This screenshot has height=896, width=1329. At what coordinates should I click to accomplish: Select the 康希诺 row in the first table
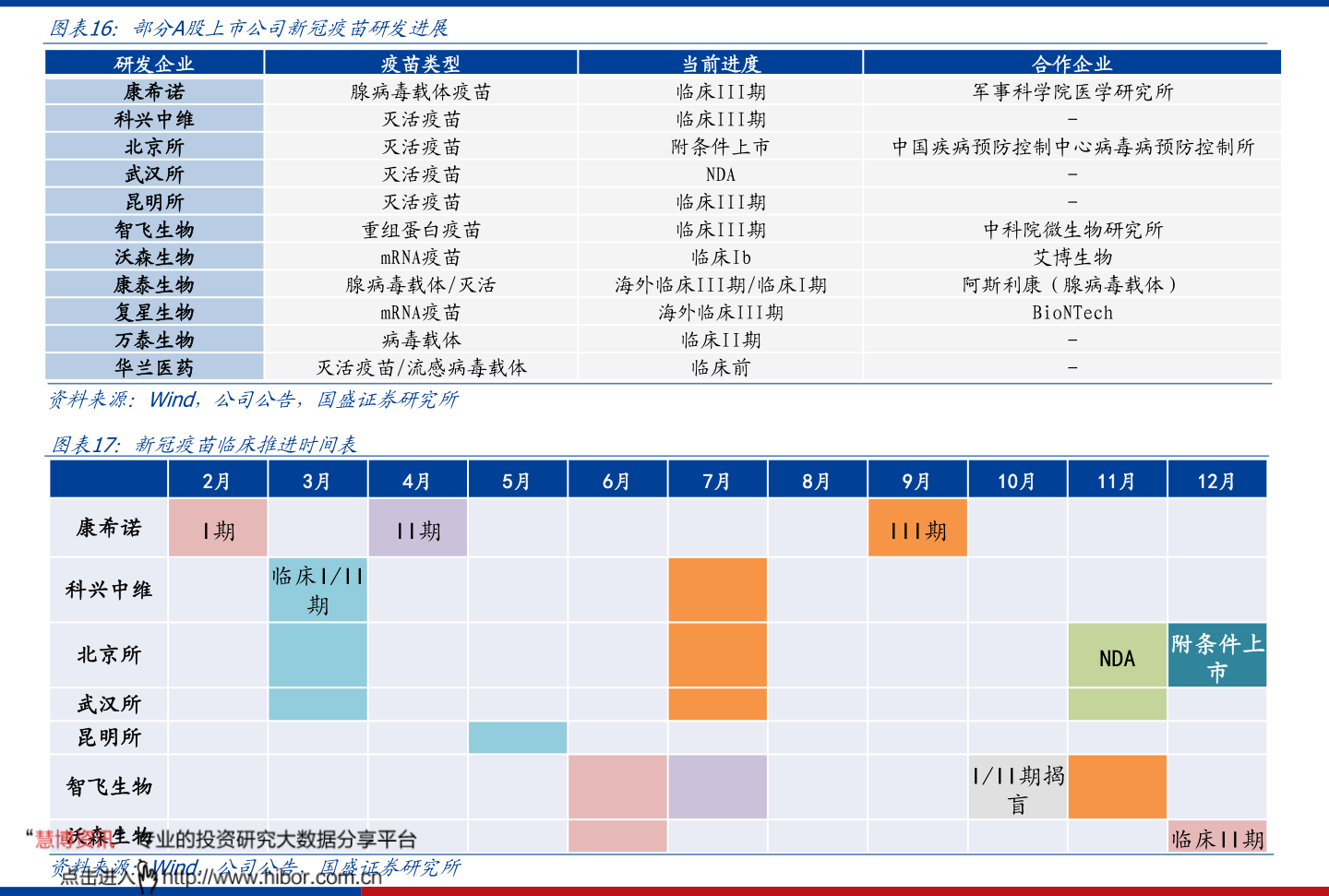click(x=663, y=91)
